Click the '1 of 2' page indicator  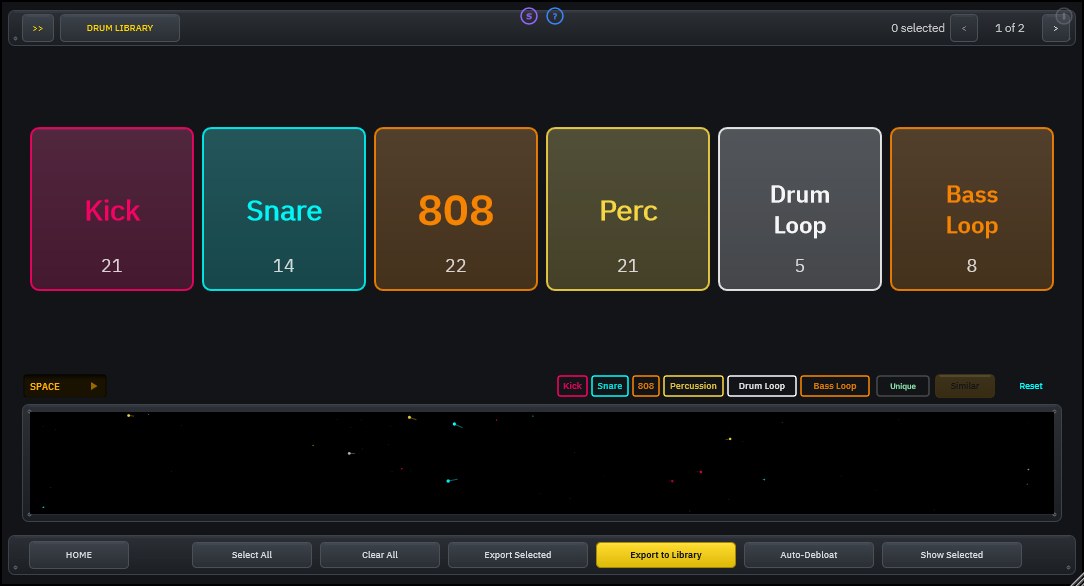click(1009, 28)
